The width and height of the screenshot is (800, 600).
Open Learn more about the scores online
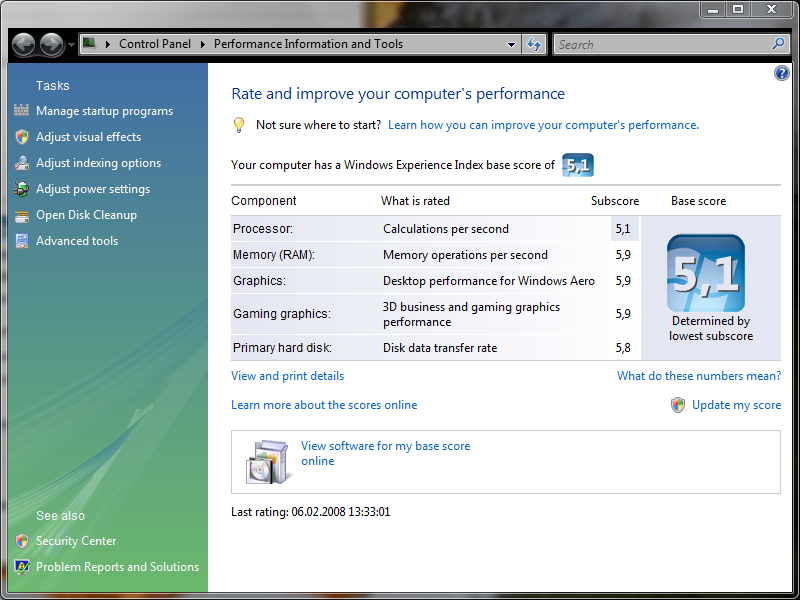[x=324, y=405]
